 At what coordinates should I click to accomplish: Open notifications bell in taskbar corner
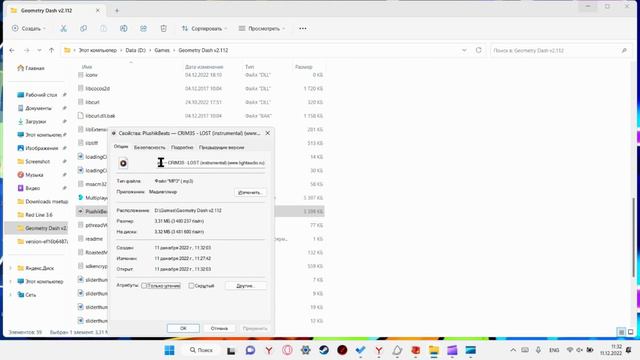(x=629, y=350)
